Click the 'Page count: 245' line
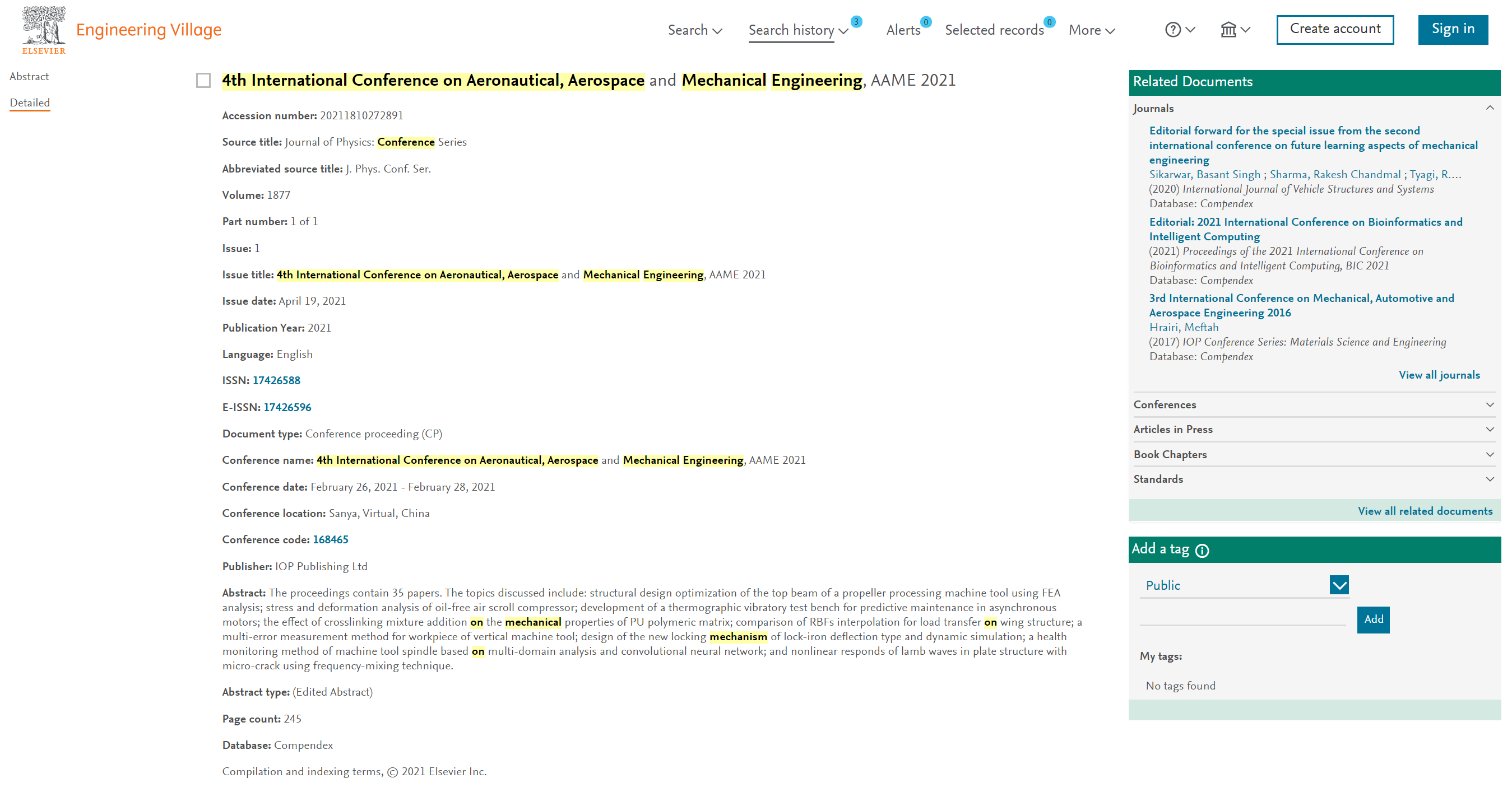Image resolution: width=1512 pixels, height=792 pixels. [x=261, y=719]
